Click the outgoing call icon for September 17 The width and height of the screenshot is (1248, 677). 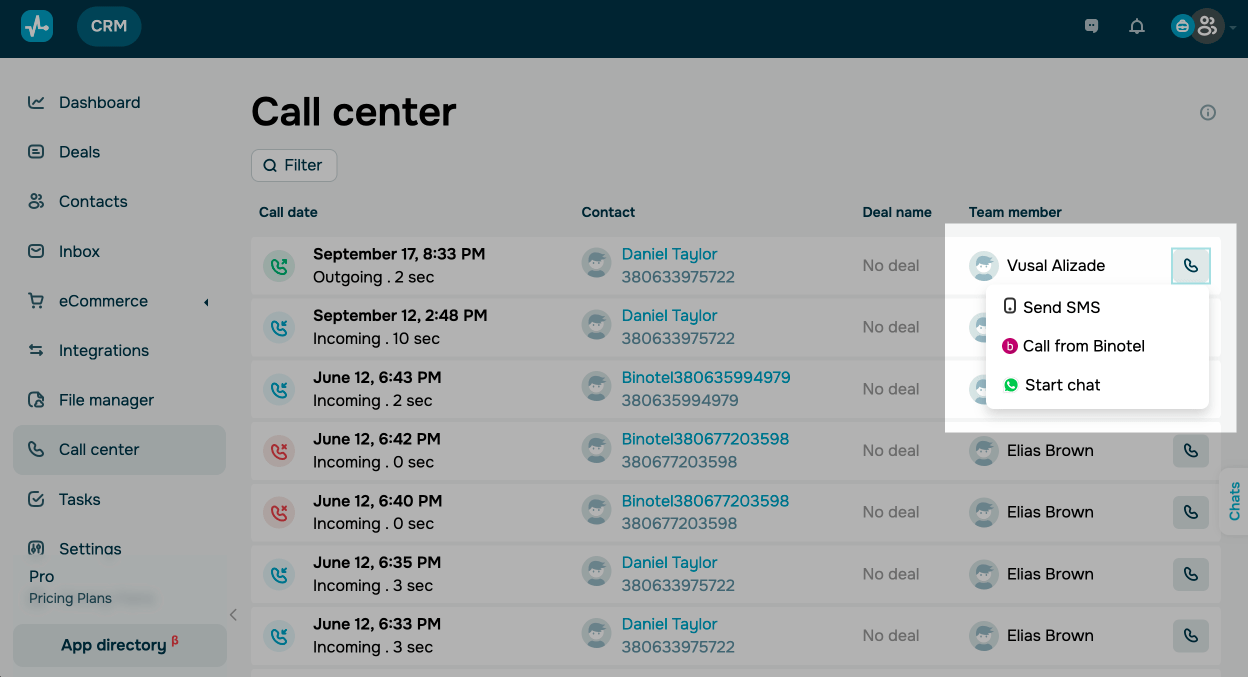(277, 266)
